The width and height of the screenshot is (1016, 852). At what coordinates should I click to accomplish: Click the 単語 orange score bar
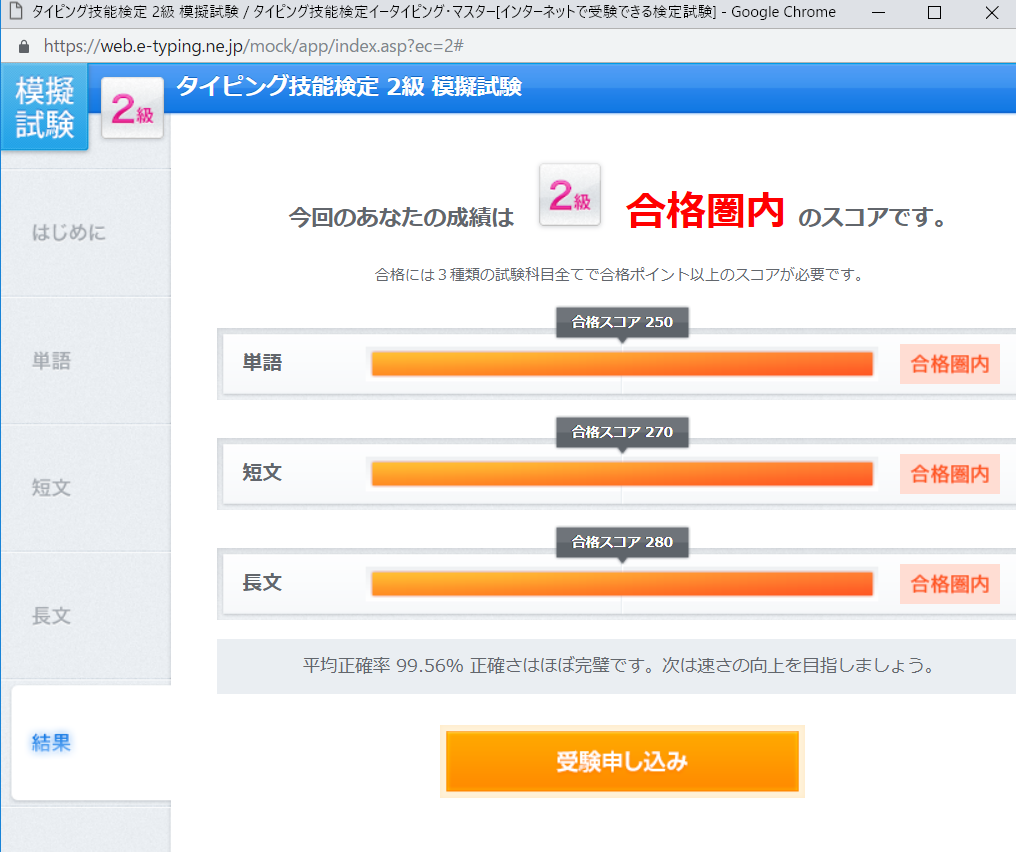[x=621, y=364]
